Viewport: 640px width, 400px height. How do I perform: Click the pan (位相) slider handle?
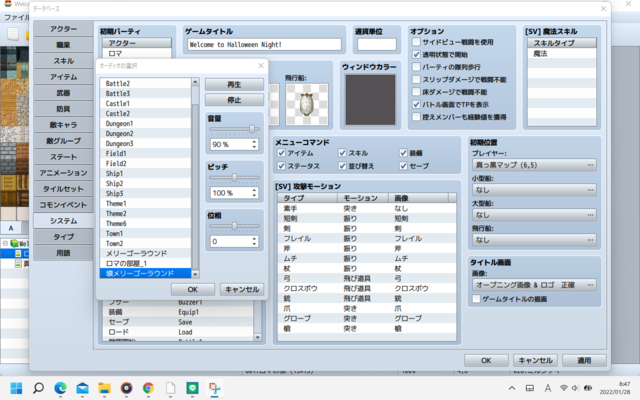point(234,226)
